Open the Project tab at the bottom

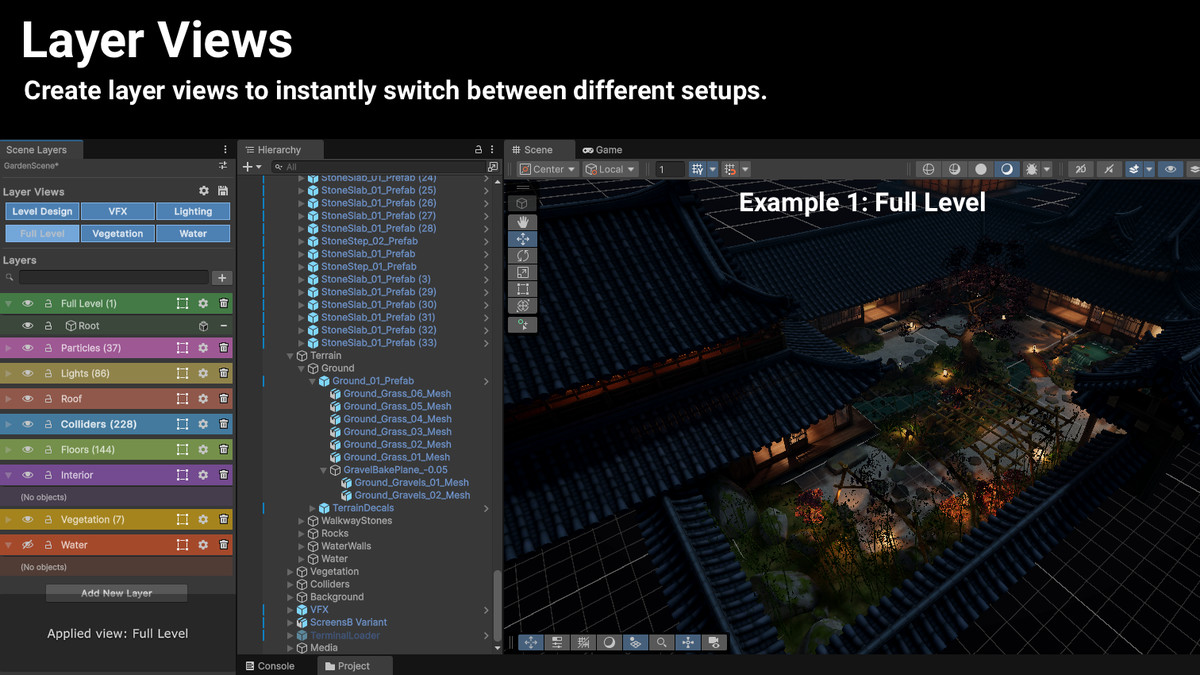click(354, 665)
